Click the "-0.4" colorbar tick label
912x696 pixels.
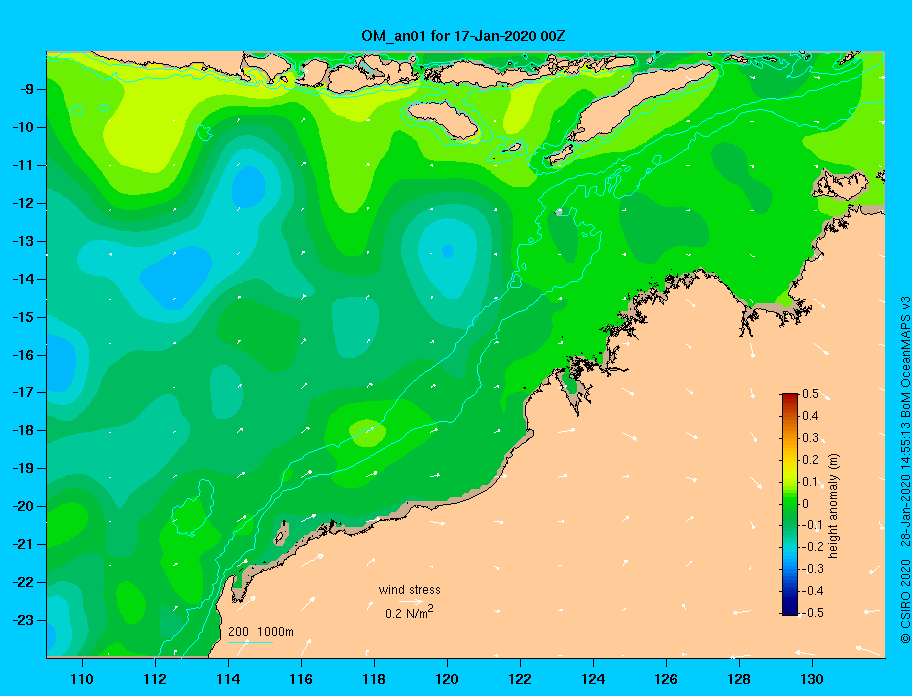[813, 591]
